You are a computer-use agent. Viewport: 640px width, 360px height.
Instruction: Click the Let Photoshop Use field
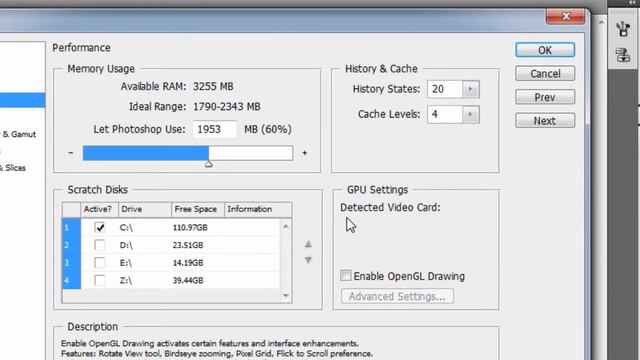[x=215, y=129]
